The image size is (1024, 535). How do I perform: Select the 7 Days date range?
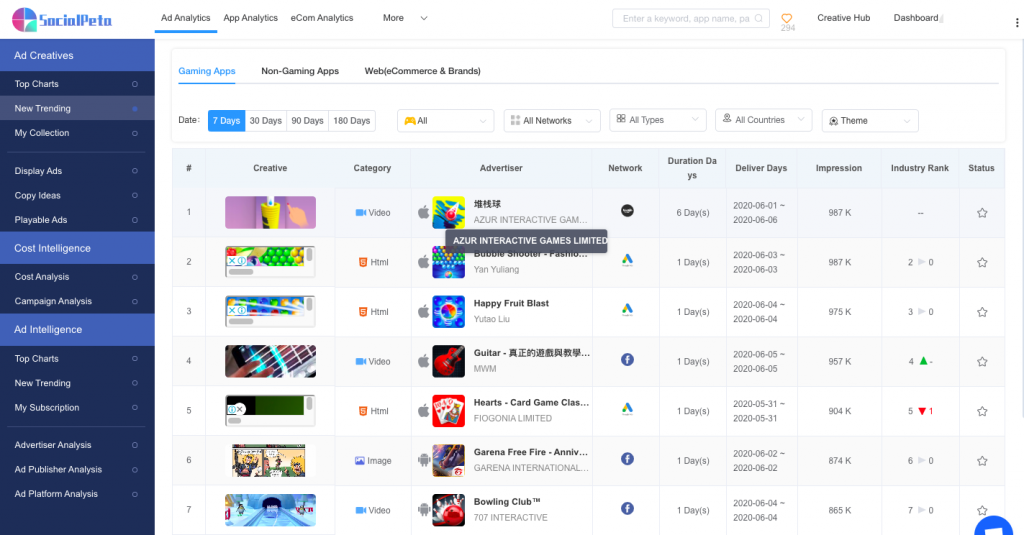tap(227, 121)
